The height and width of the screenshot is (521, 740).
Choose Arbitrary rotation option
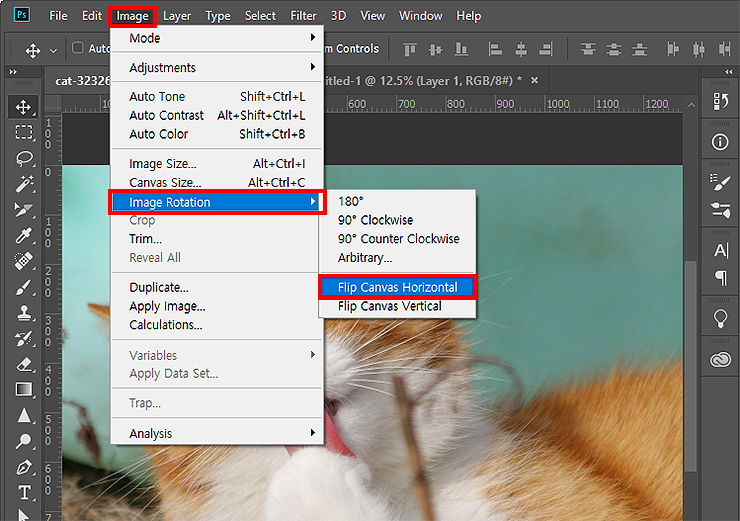point(397,258)
